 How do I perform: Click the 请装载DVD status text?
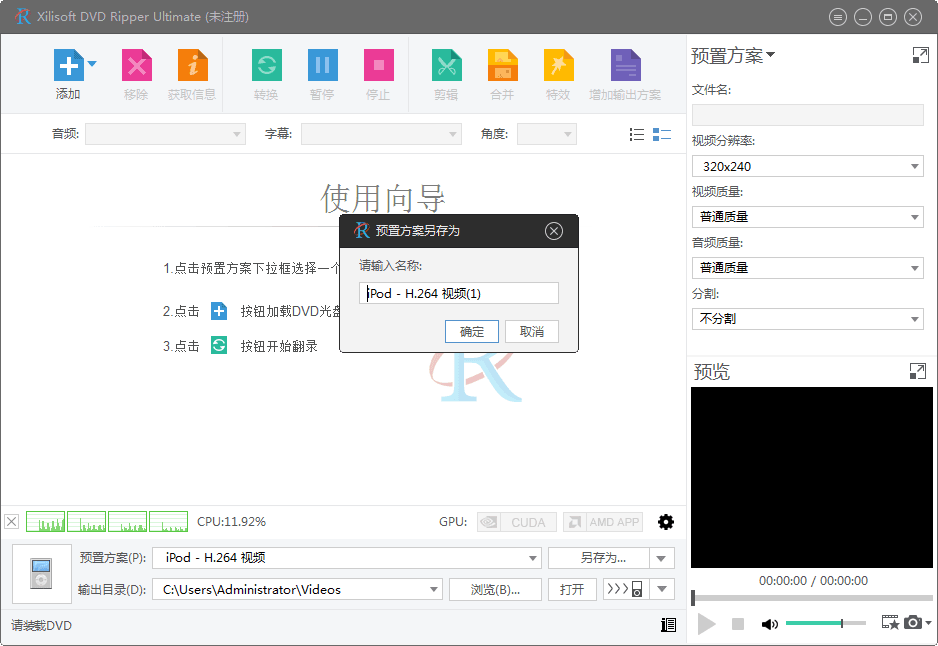coord(41,626)
